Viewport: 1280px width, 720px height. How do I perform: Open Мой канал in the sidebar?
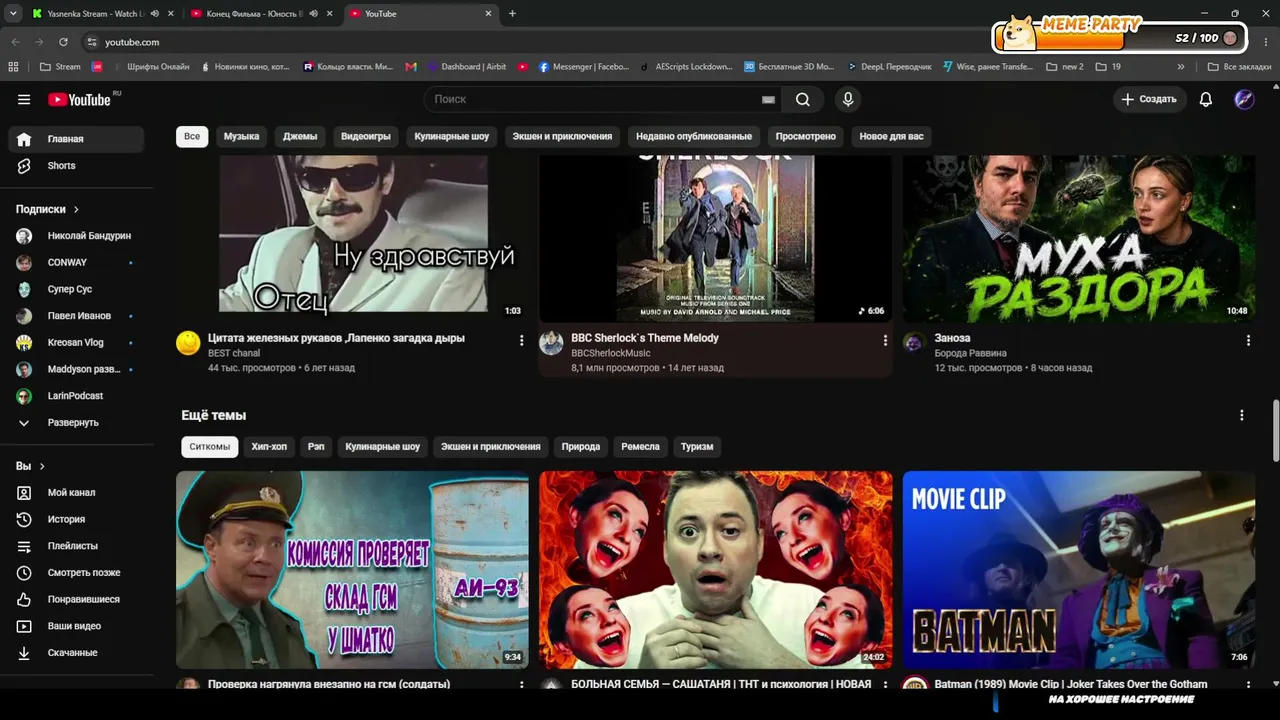point(76,492)
